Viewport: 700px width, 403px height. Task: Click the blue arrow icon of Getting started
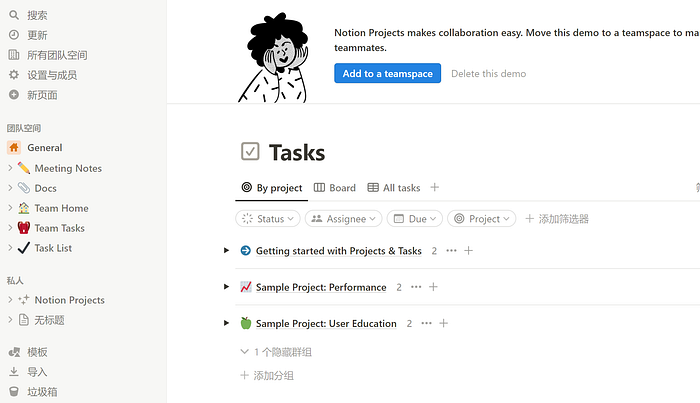[x=246, y=250]
